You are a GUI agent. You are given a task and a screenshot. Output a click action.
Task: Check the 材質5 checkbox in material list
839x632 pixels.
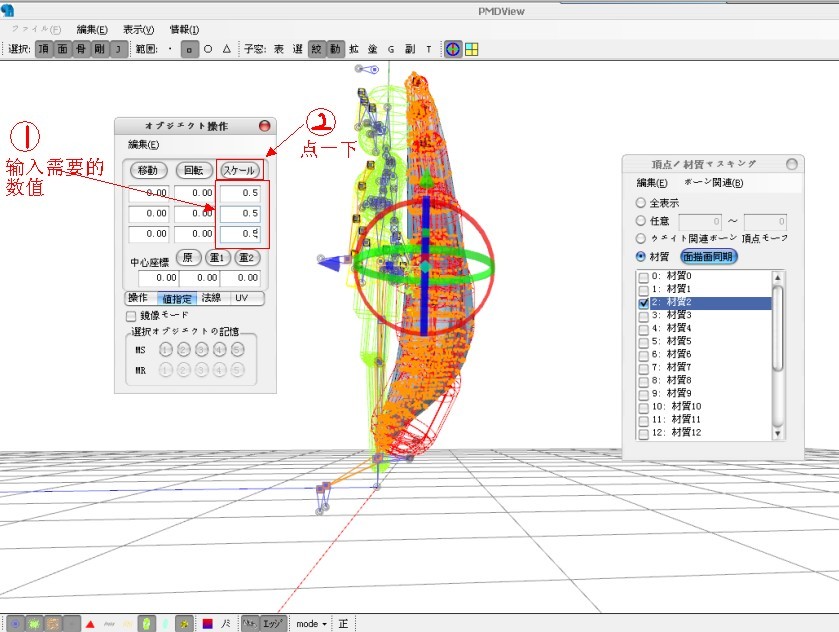point(644,341)
